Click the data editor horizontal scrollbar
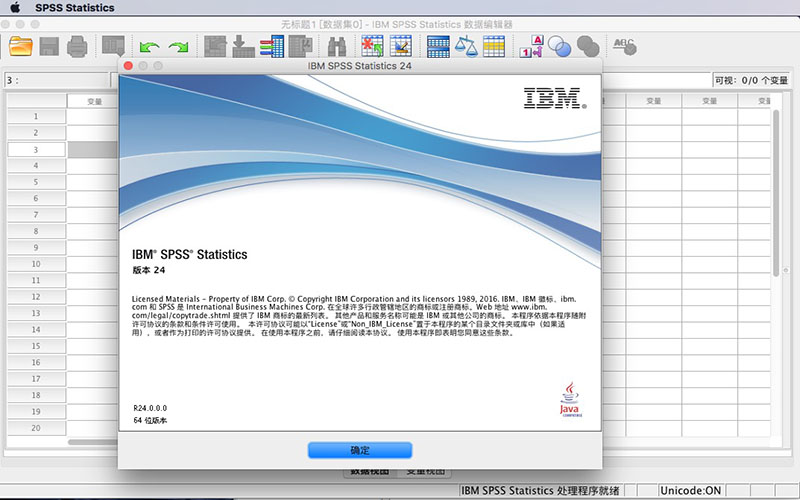This screenshot has height=500, width=800. [93, 442]
